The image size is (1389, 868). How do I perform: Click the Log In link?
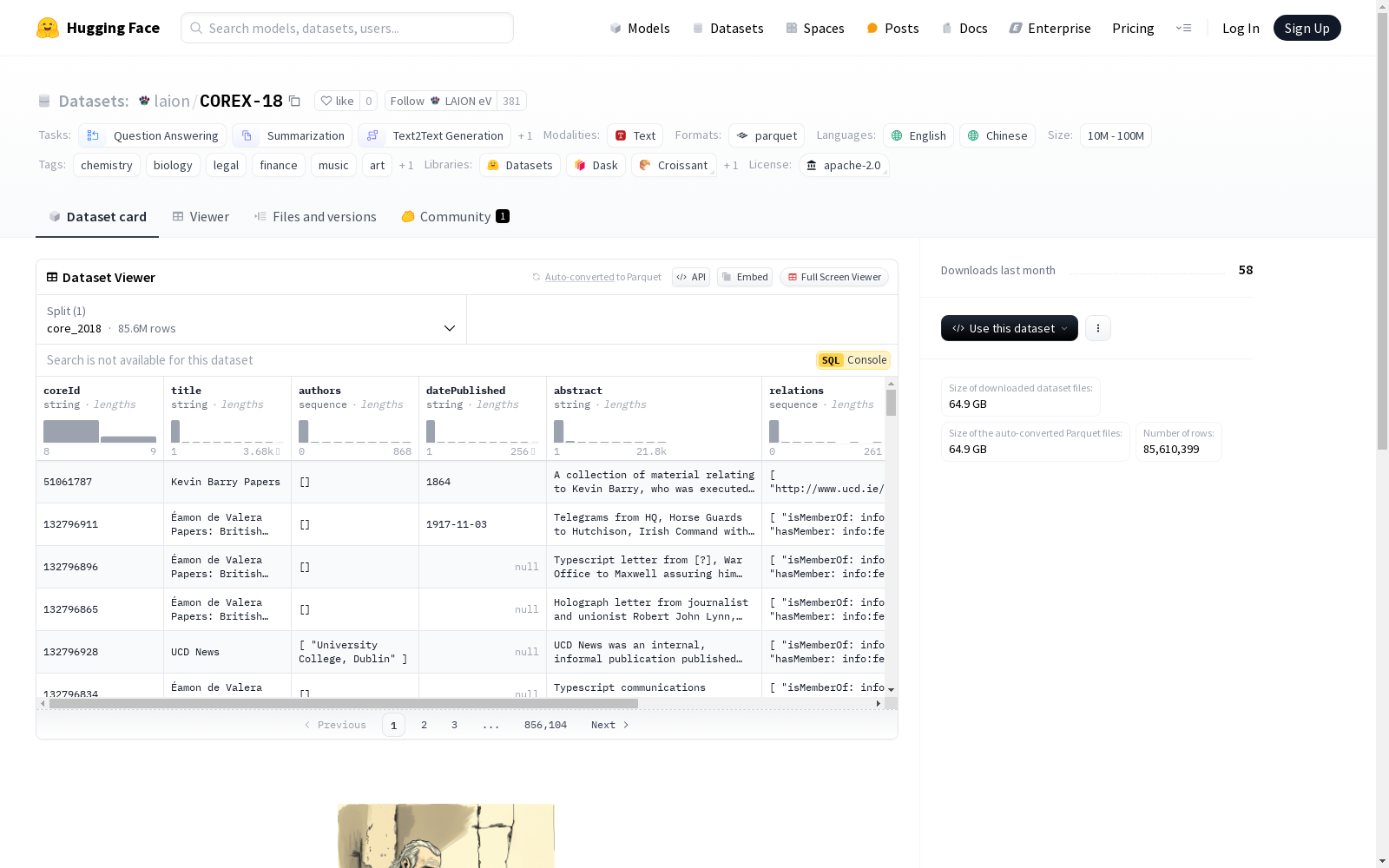(1241, 28)
